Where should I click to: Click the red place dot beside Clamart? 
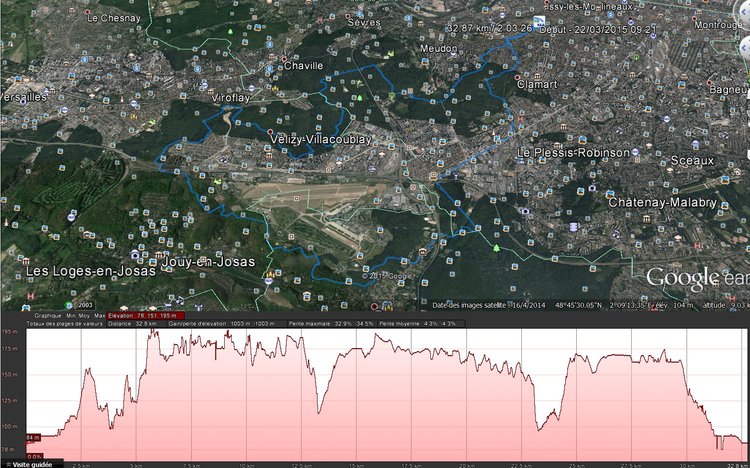pyautogui.click(x=517, y=77)
